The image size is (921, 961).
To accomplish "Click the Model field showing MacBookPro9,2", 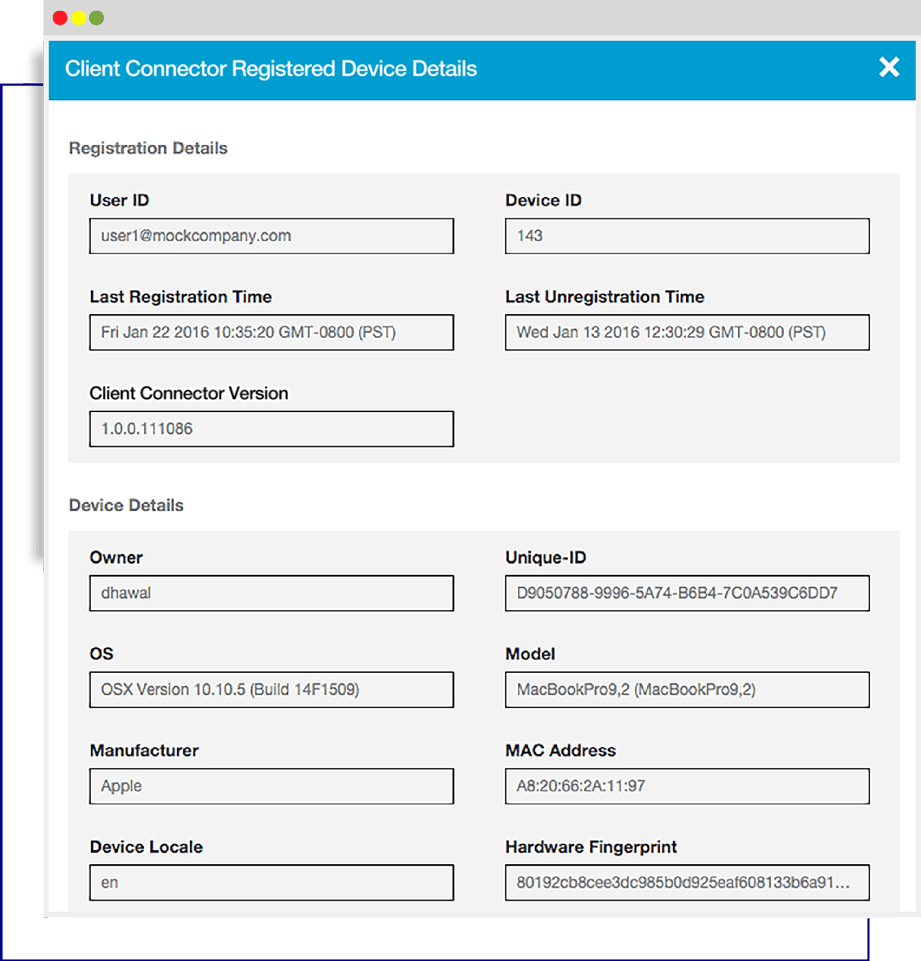I will coord(687,690).
